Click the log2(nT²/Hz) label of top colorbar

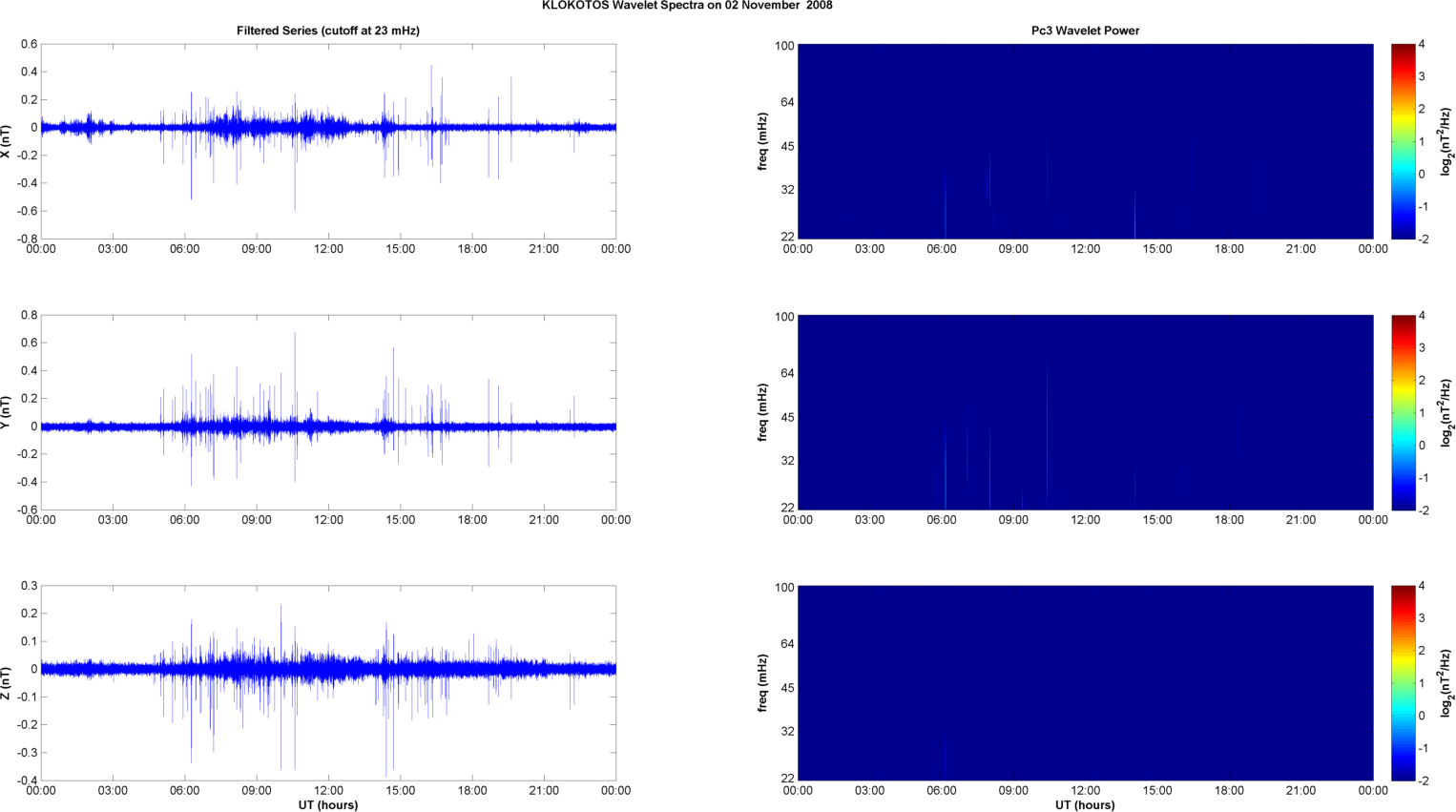click(x=1446, y=141)
